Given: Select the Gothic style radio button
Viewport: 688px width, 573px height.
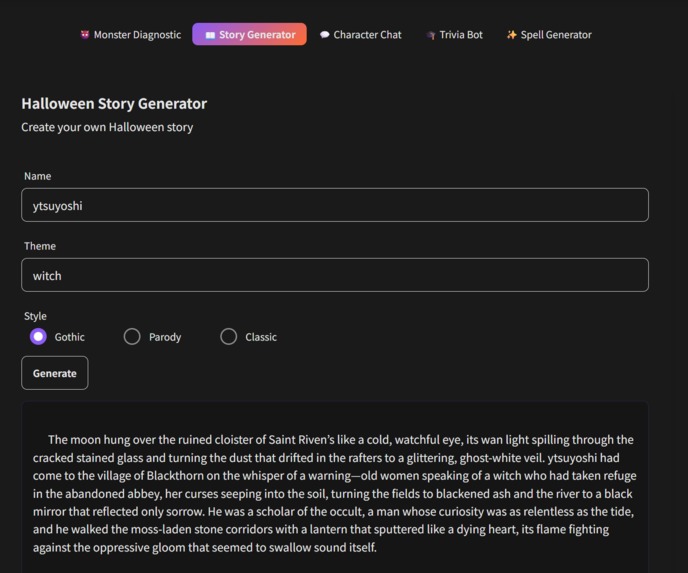Looking at the screenshot, I should pos(38,337).
